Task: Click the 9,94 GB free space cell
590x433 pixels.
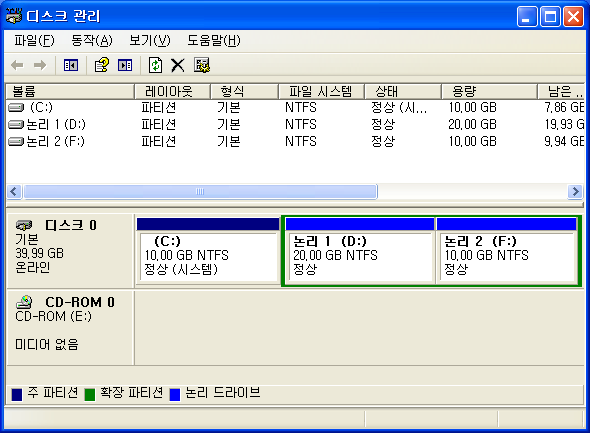Action: pyautogui.click(x=564, y=142)
